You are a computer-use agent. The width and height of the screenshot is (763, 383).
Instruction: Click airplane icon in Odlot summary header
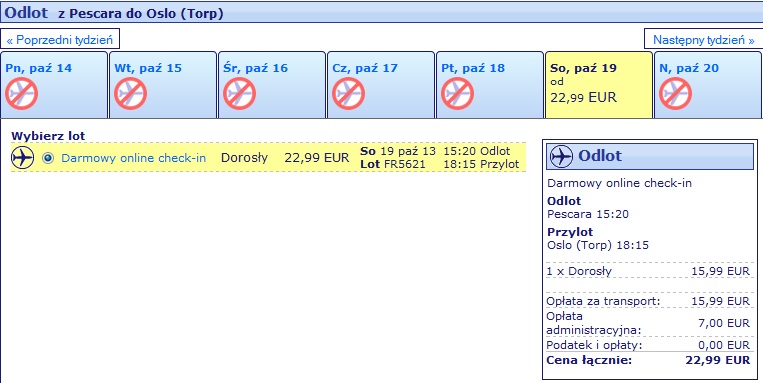tap(561, 156)
